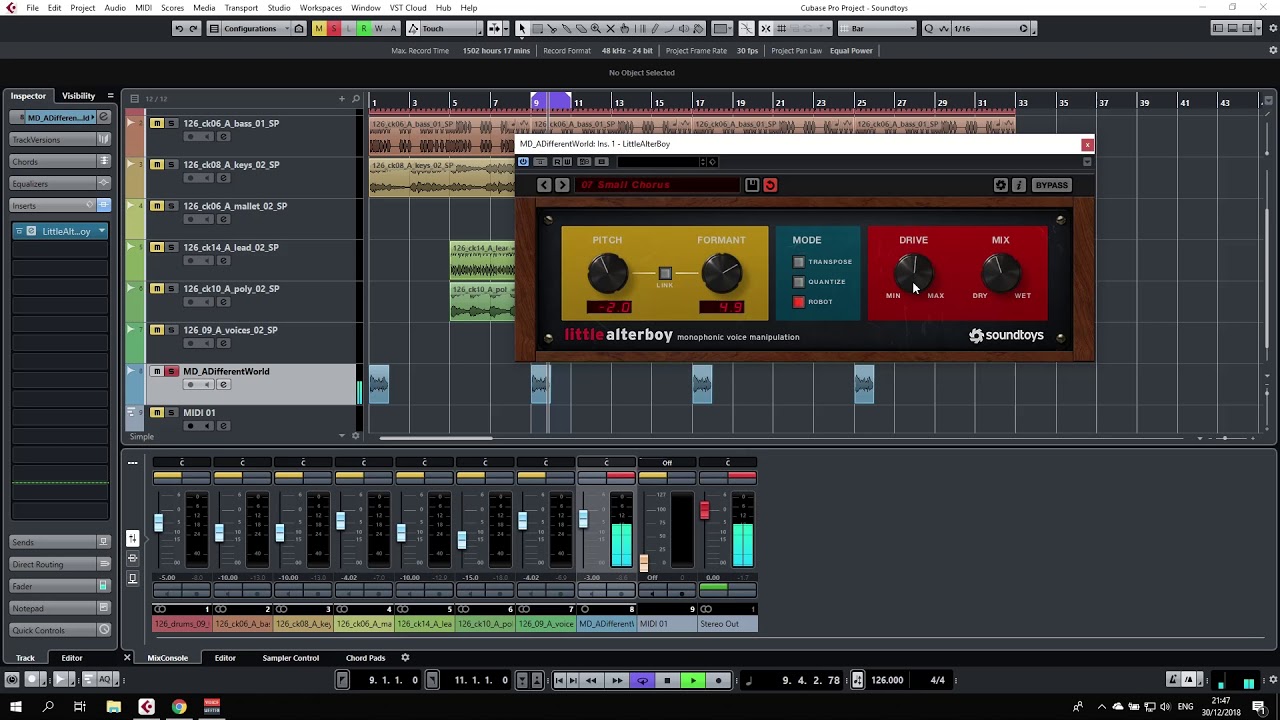The image size is (1280, 720).
Task: Expand the Sends inspector section
Action: [x=59, y=542]
